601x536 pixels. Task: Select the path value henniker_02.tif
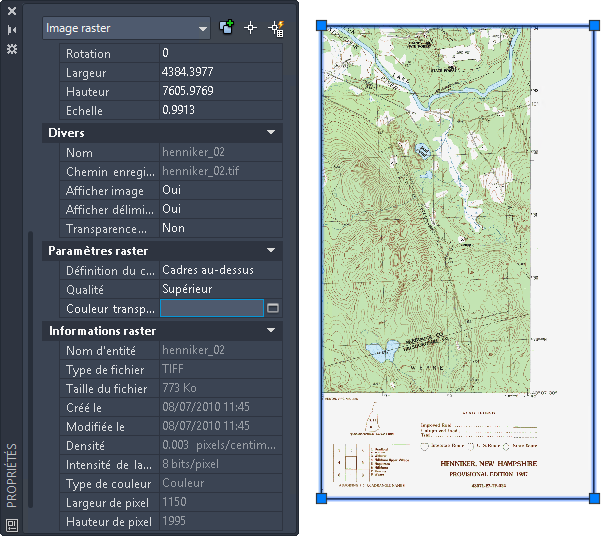221,171
